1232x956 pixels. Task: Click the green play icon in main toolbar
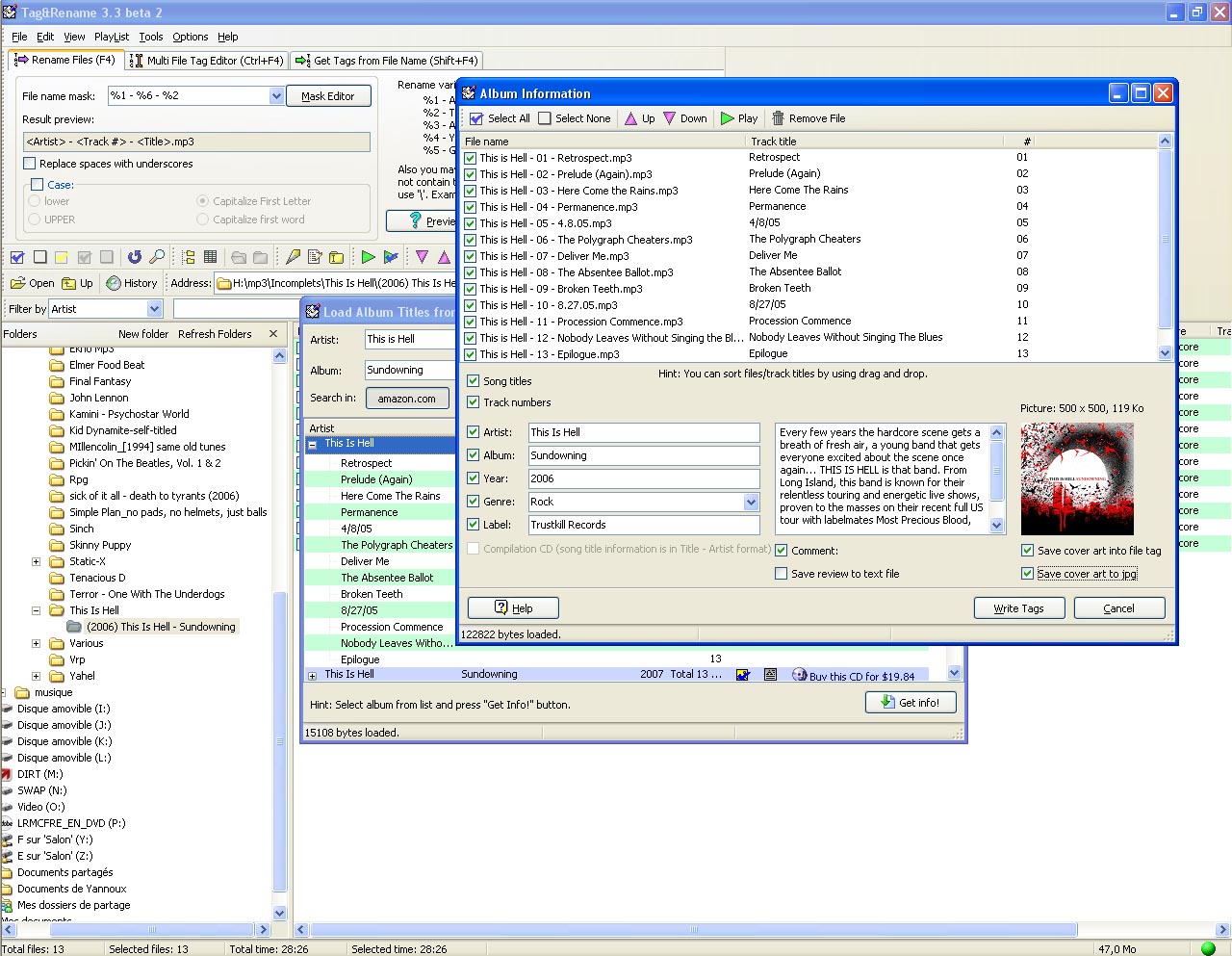[368, 257]
